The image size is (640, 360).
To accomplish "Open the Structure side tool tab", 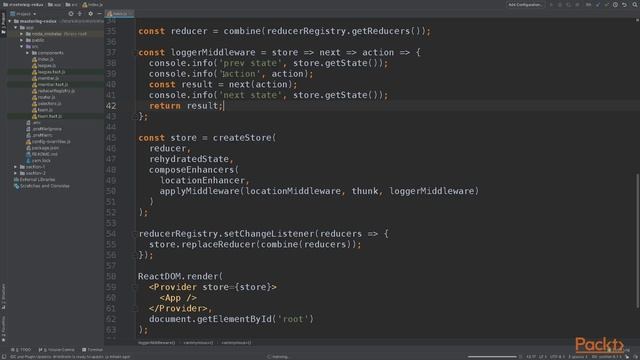I will point(3,296).
